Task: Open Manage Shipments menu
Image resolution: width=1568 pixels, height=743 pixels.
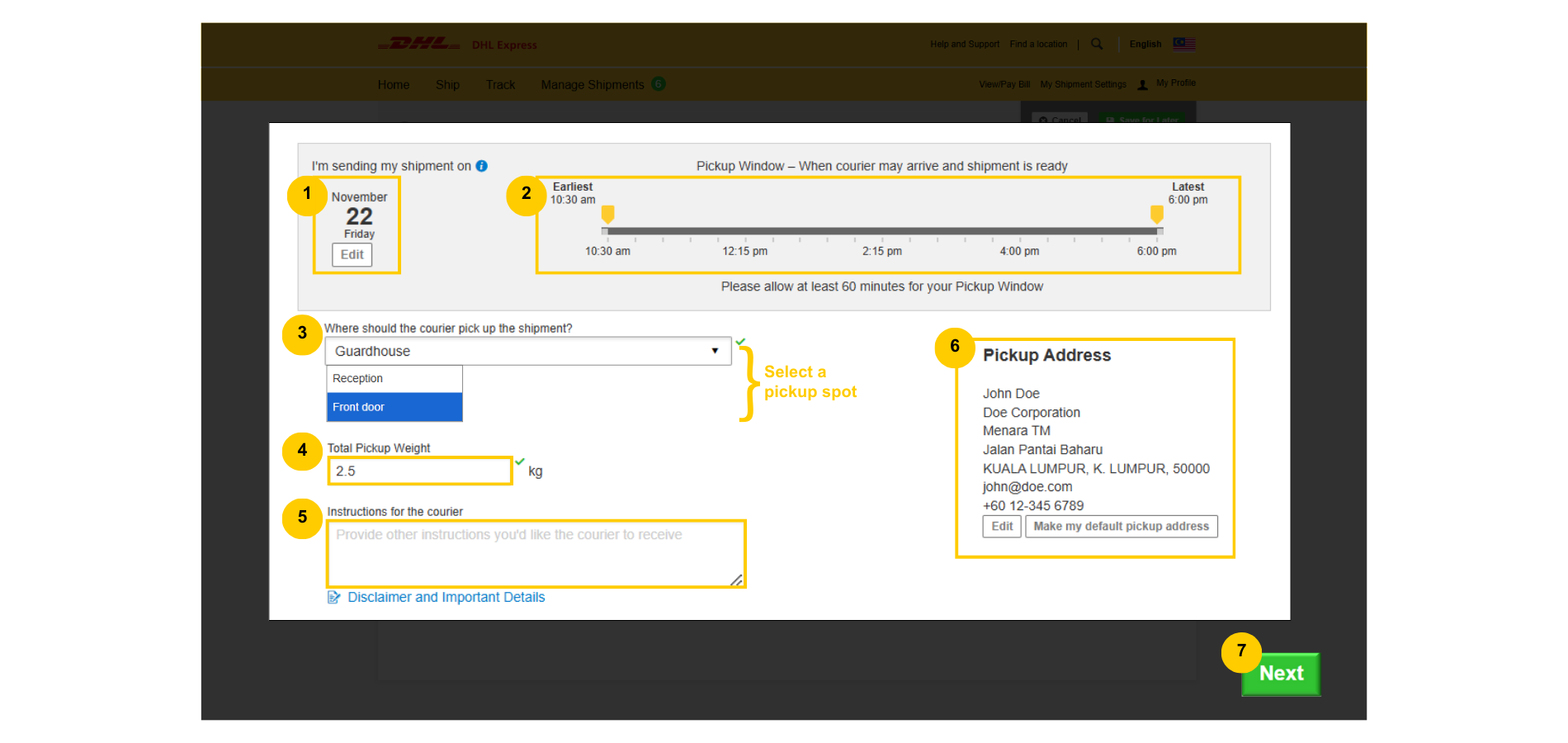Action: 593,84
